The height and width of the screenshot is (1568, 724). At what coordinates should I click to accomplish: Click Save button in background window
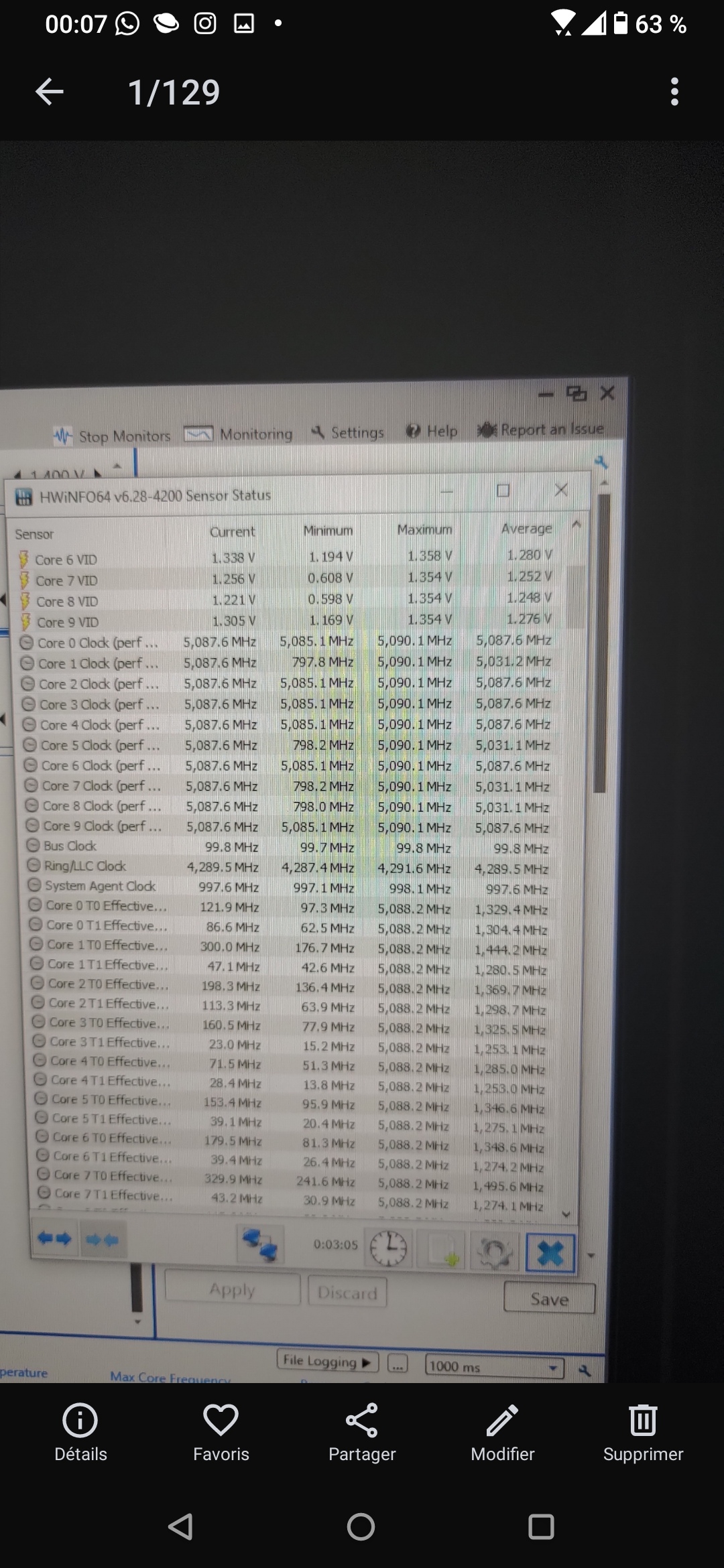click(x=549, y=1299)
